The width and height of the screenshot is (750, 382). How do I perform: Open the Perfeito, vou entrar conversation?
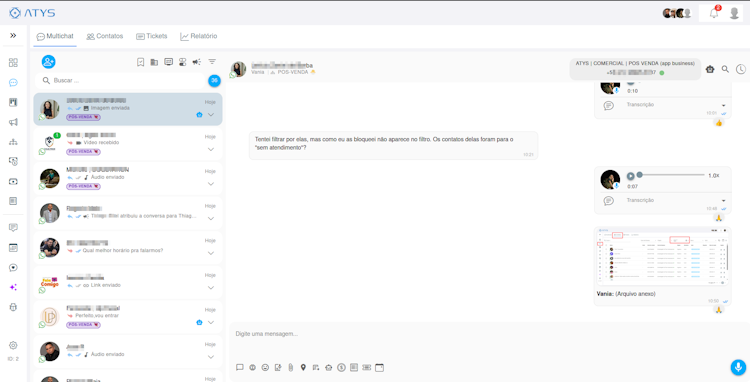[x=128, y=317]
